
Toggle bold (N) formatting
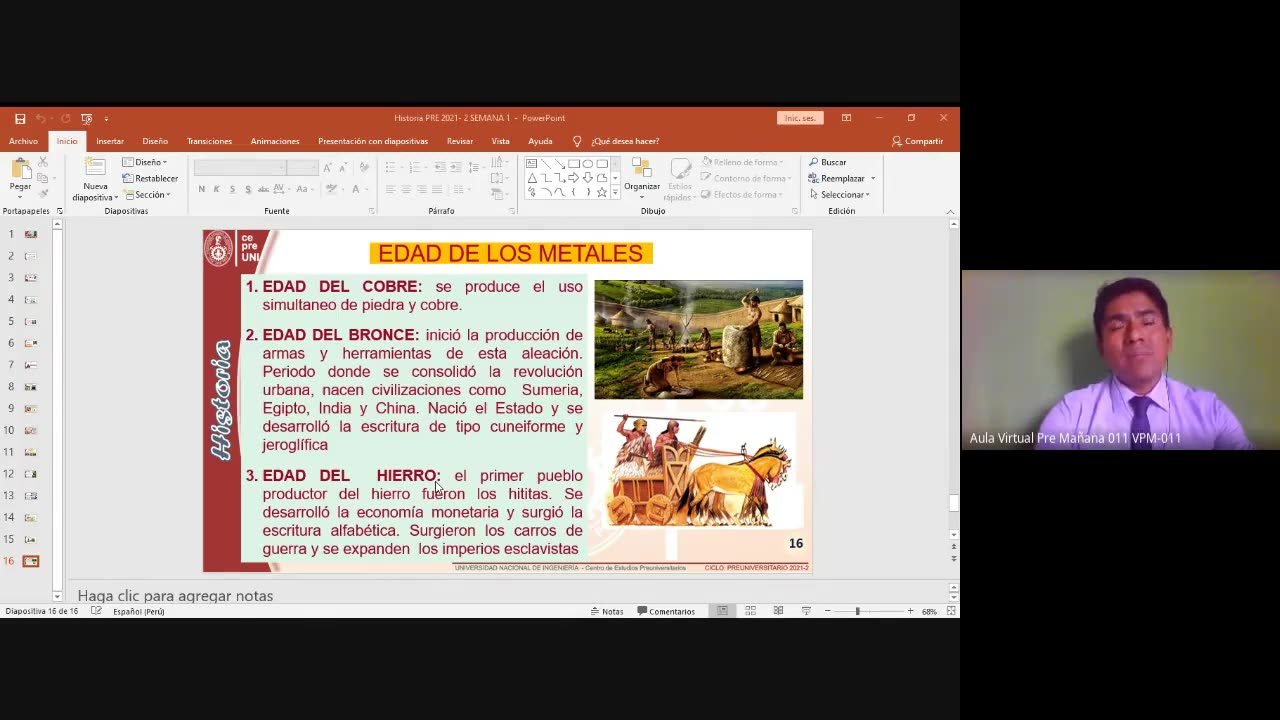[202, 189]
